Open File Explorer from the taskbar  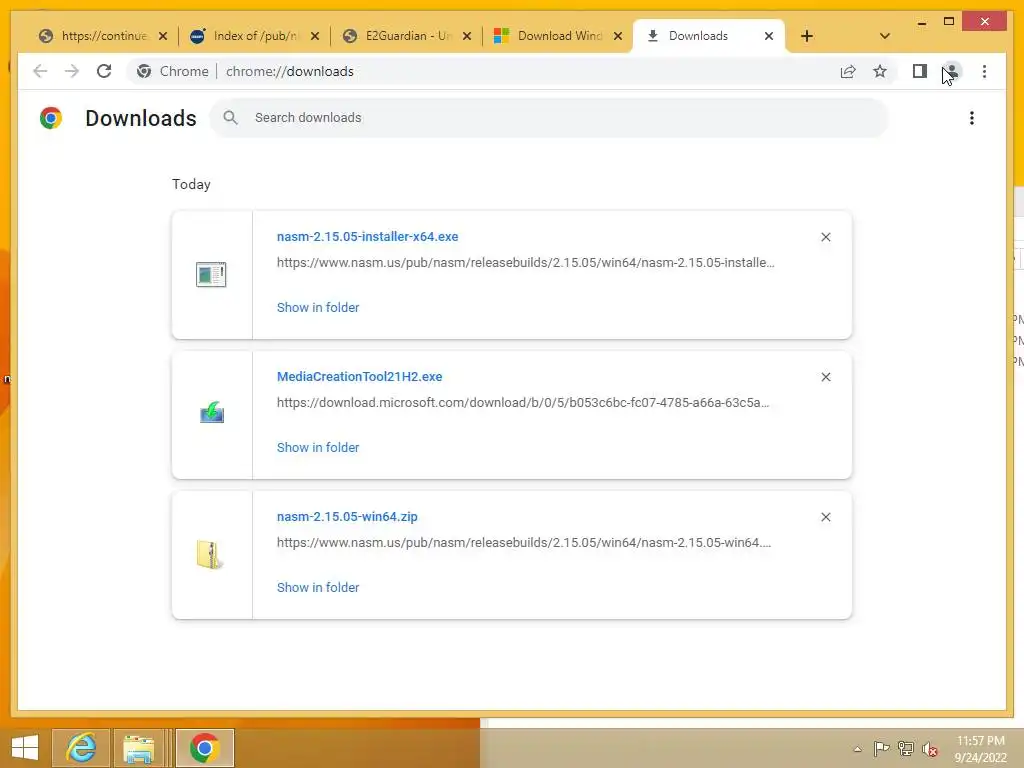pos(139,748)
